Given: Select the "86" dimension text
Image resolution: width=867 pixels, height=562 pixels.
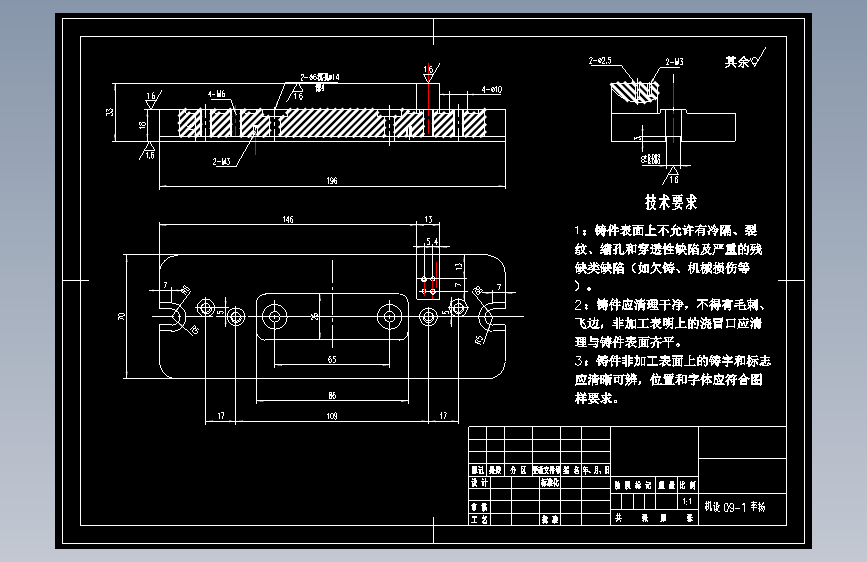Looking at the screenshot, I should pos(332,396).
